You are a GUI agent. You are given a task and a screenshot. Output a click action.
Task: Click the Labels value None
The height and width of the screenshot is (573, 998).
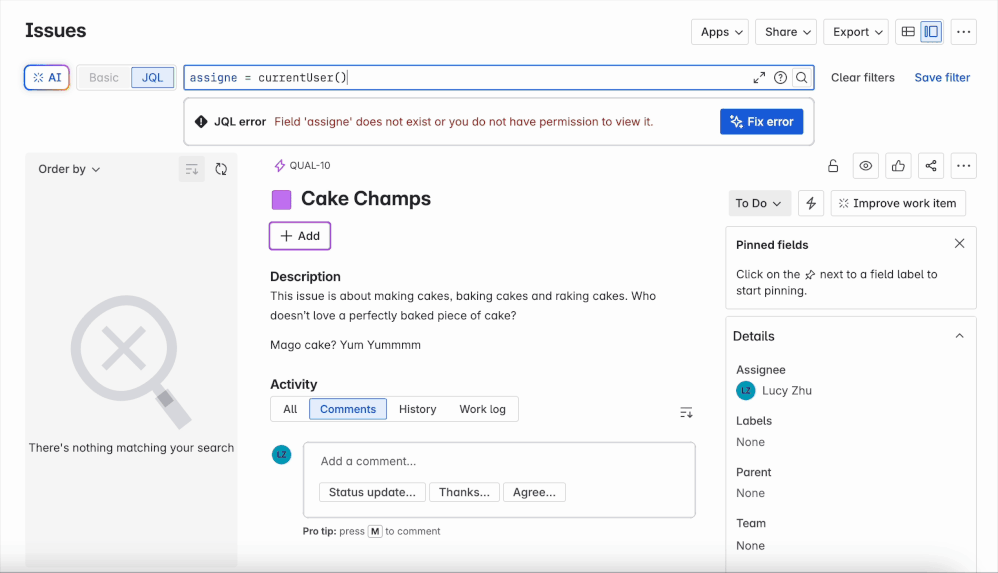pyautogui.click(x=750, y=442)
